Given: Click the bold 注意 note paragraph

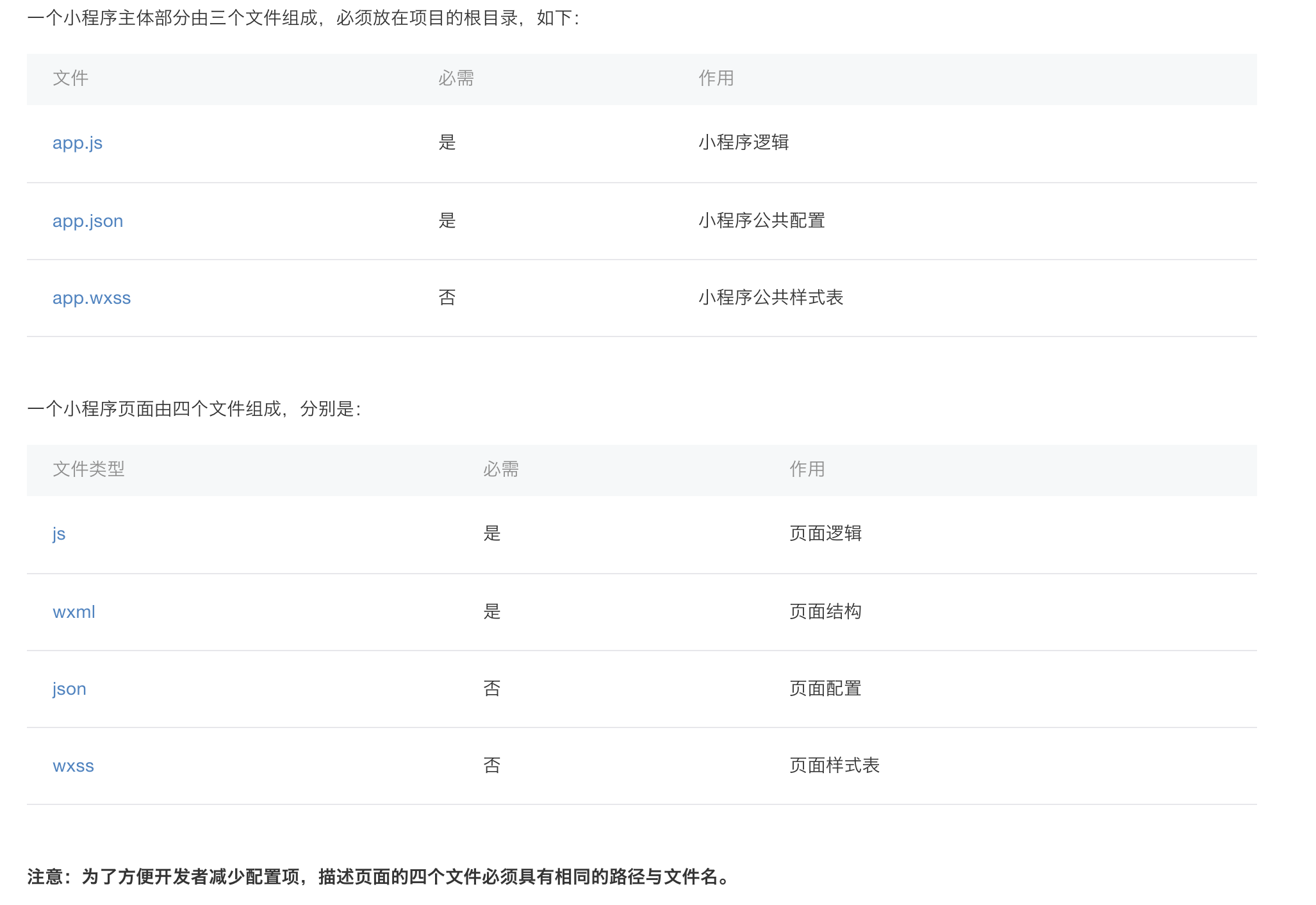Looking at the screenshot, I should [379, 877].
